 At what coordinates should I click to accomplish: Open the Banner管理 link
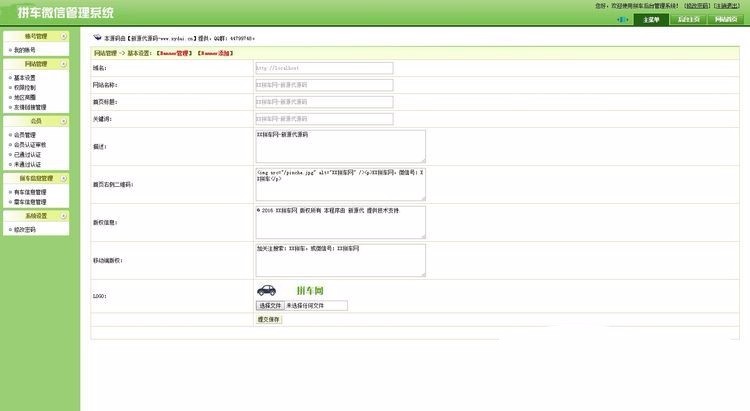click(174, 53)
